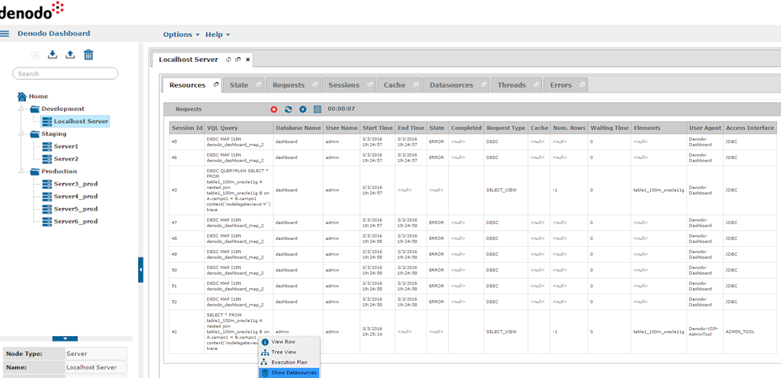
Task: Switch to the Requests tab
Action: pos(288,85)
